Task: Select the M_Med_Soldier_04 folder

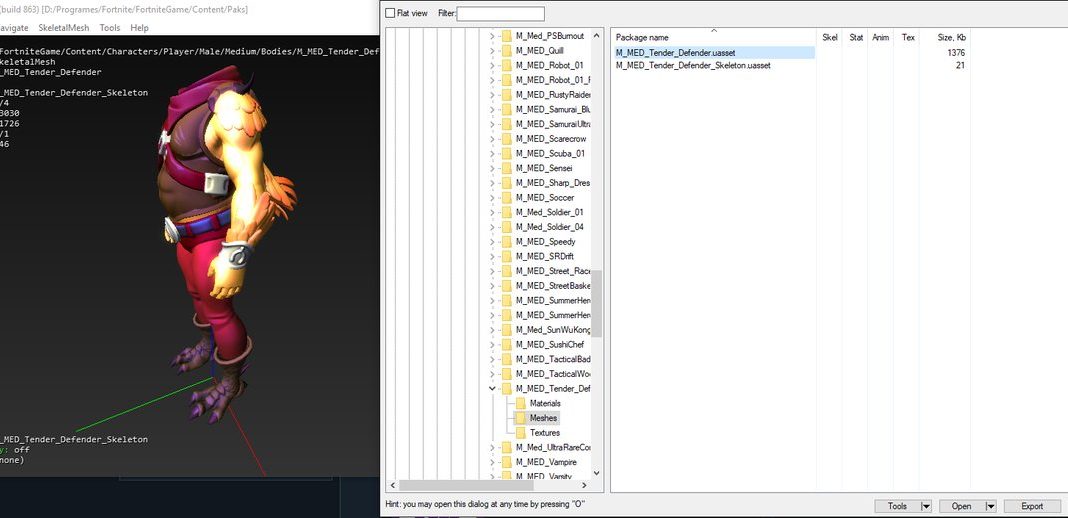Action: pos(549,227)
